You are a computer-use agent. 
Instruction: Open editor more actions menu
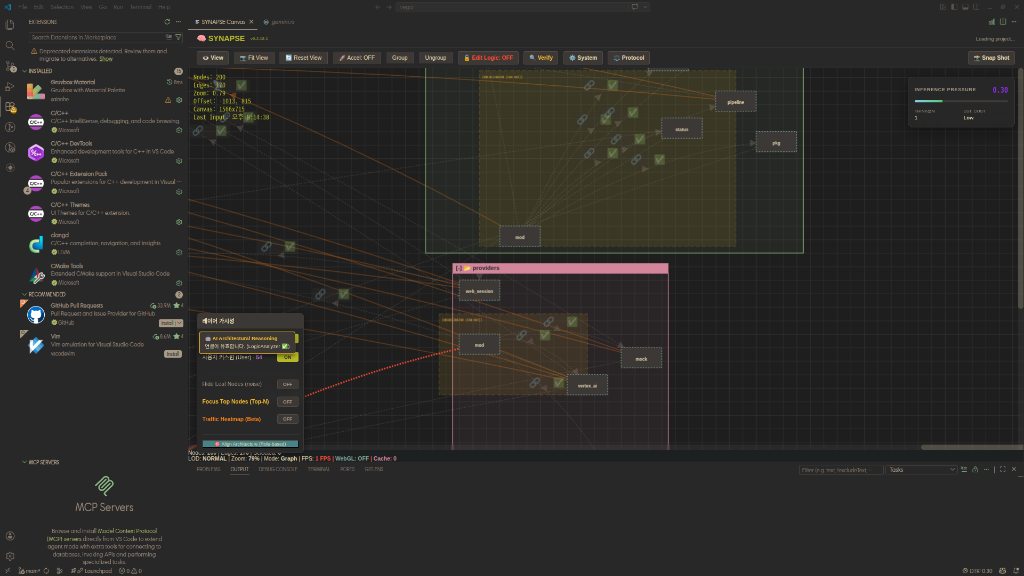[1014, 22]
